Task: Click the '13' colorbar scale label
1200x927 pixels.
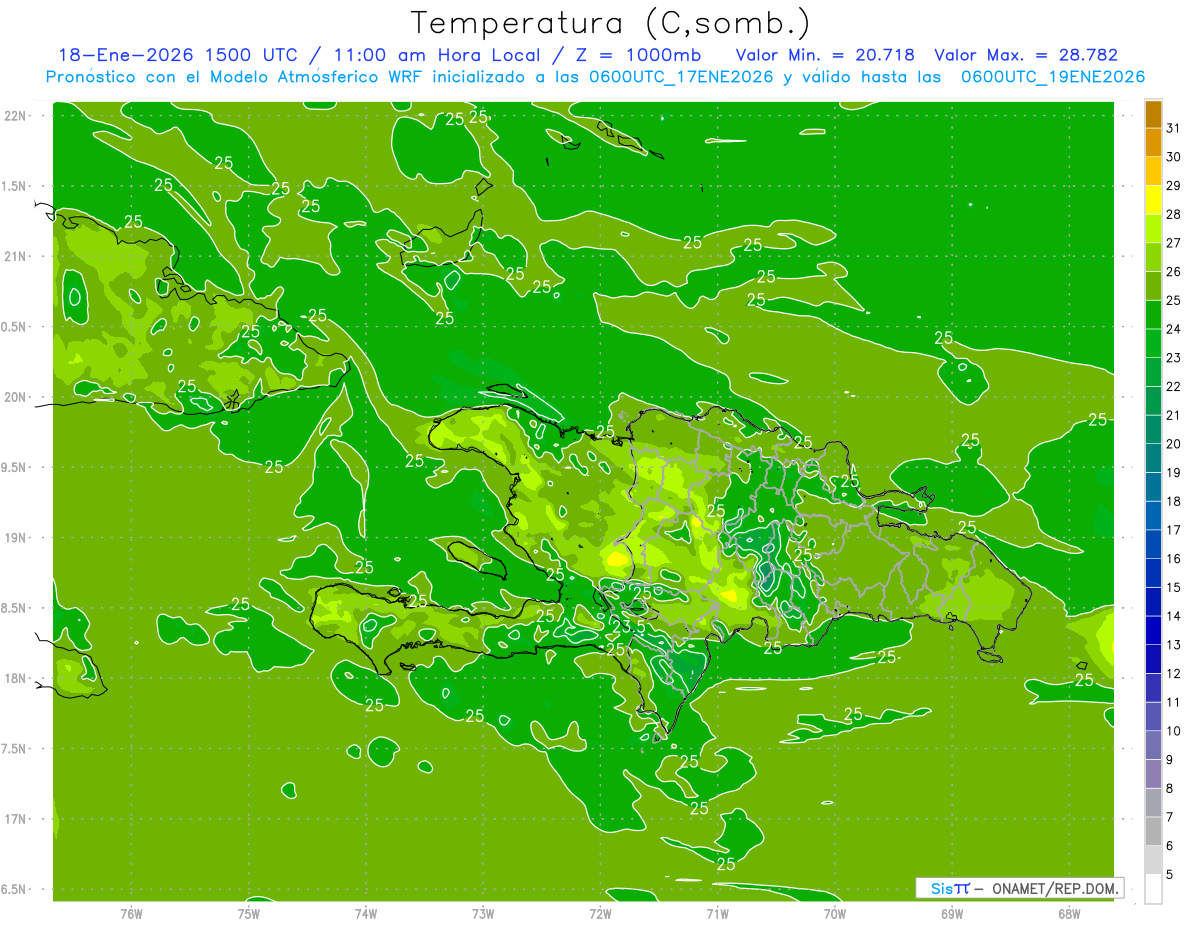Action: 1174,645
